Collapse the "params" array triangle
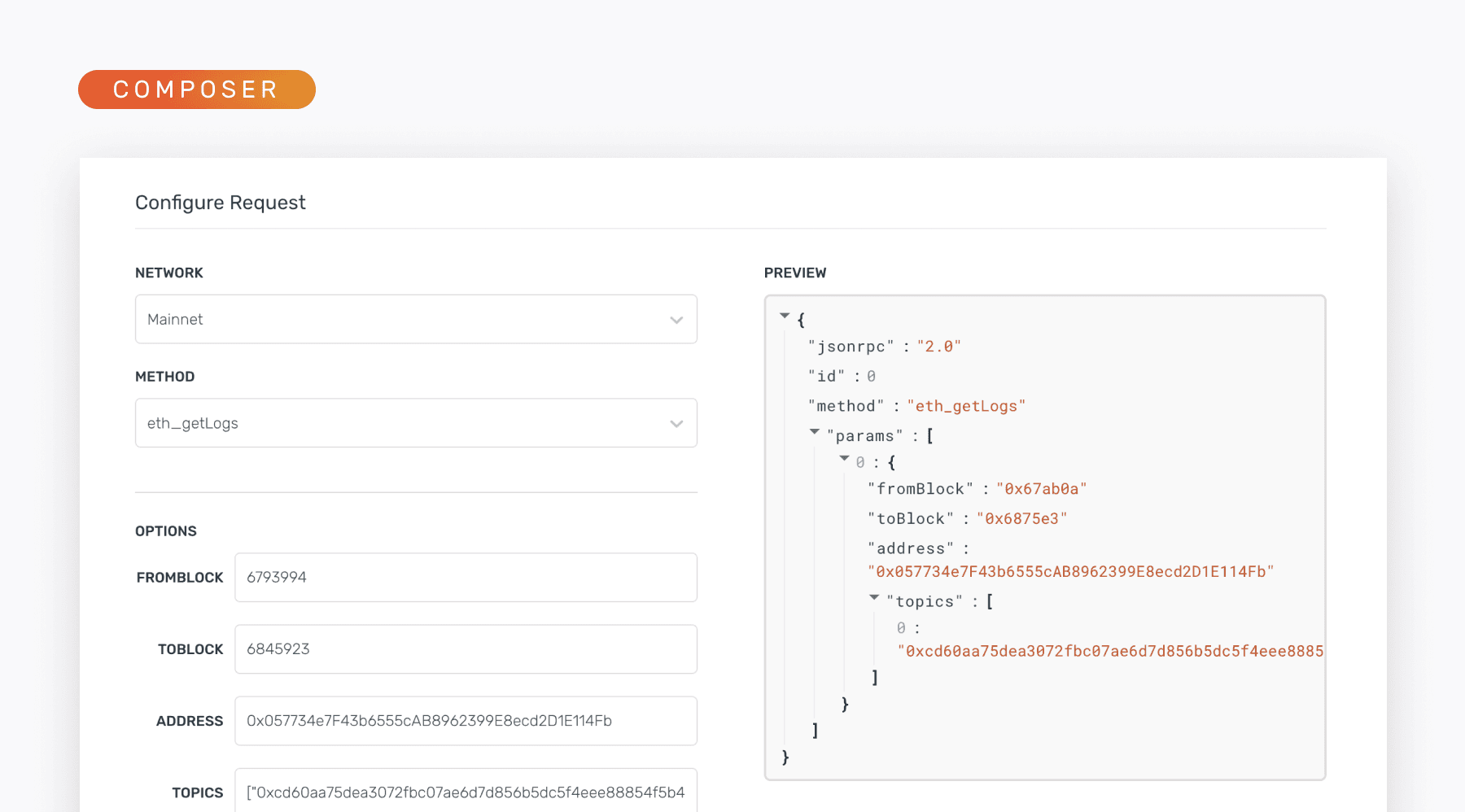This screenshot has width=1465, height=812. (814, 432)
